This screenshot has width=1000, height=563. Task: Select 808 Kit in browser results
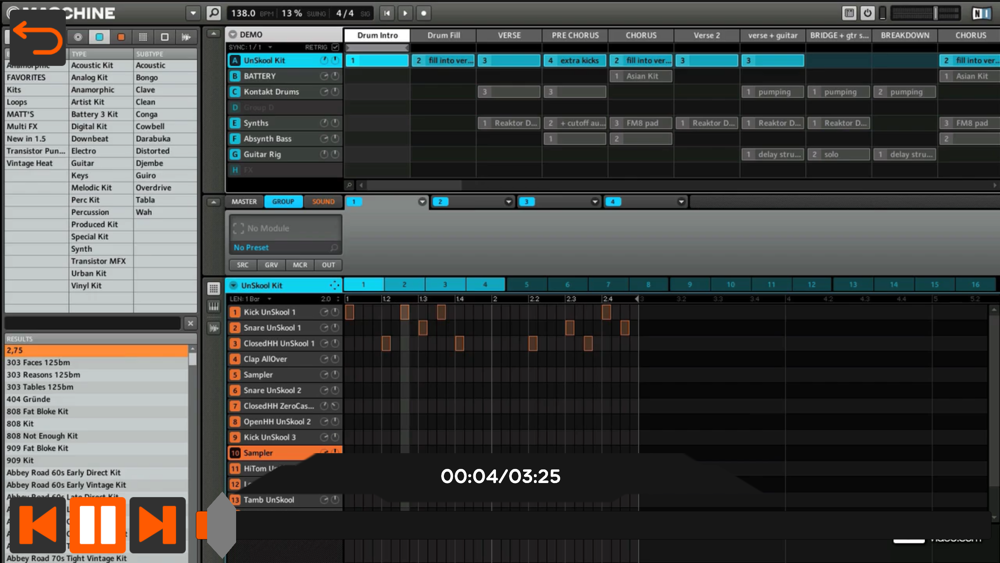point(22,423)
